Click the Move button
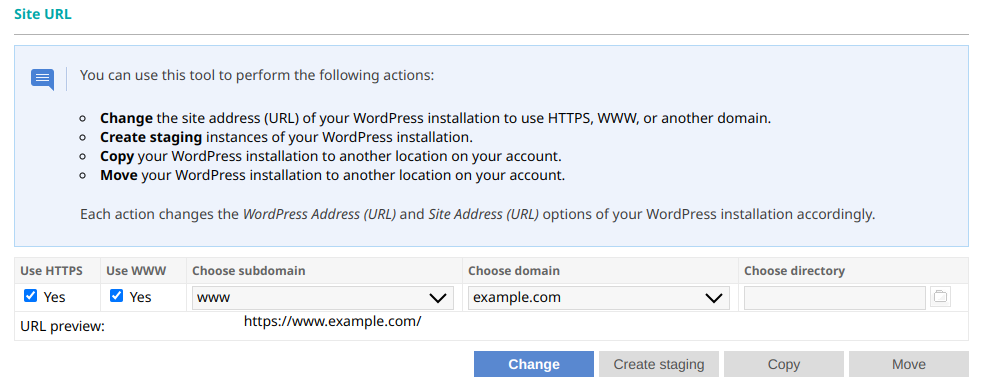This screenshot has width=986, height=384. (x=909, y=365)
